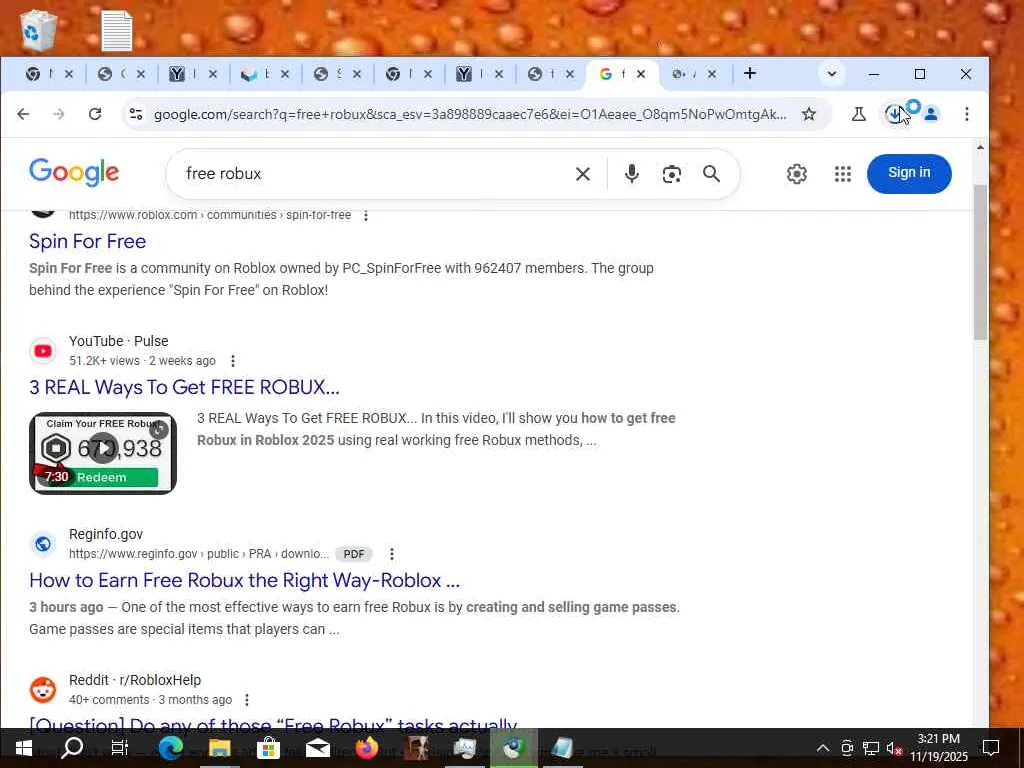This screenshot has width=1024, height=768.
Task: Open the Google apps grid
Action: (x=842, y=174)
